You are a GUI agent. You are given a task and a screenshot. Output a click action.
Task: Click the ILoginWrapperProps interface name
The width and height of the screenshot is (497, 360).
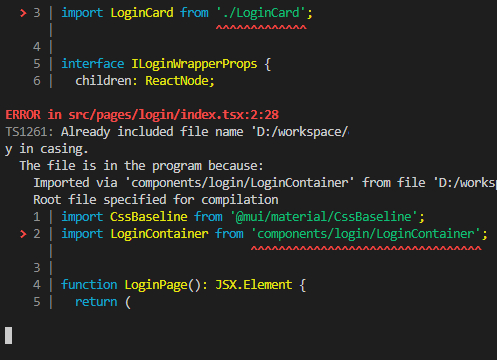click(x=194, y=64)
